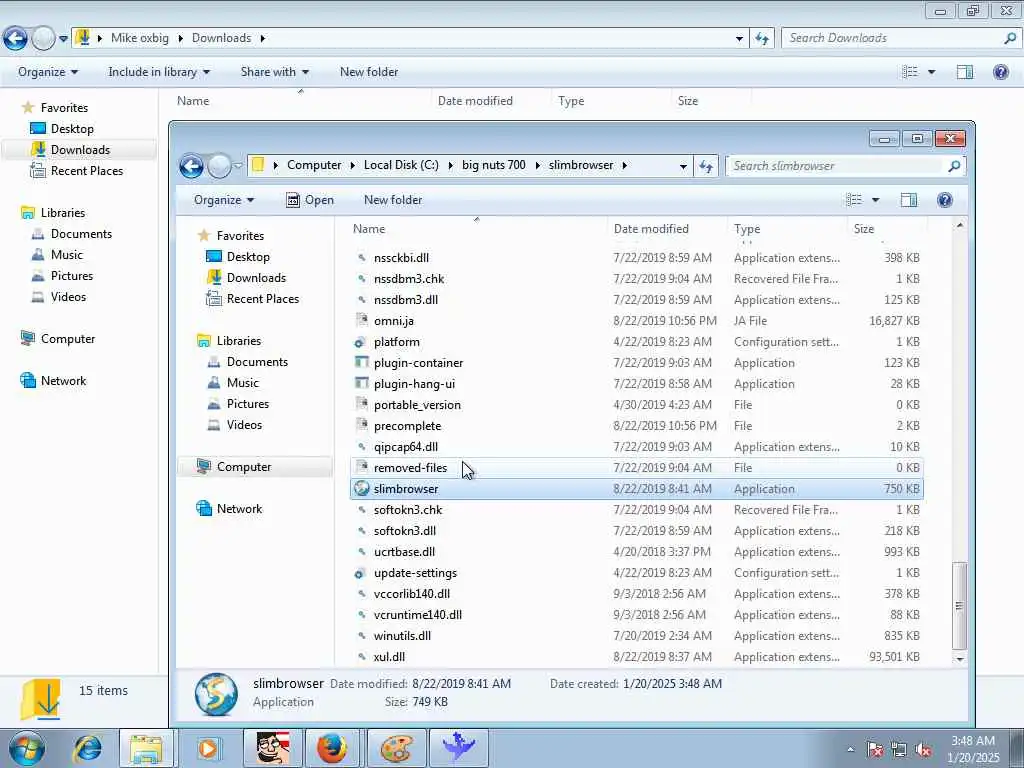The image size is (1024, 768).
Task: Click Mike oxbig breadcrumb in Downloads window
Action: [x=140, y=38]
